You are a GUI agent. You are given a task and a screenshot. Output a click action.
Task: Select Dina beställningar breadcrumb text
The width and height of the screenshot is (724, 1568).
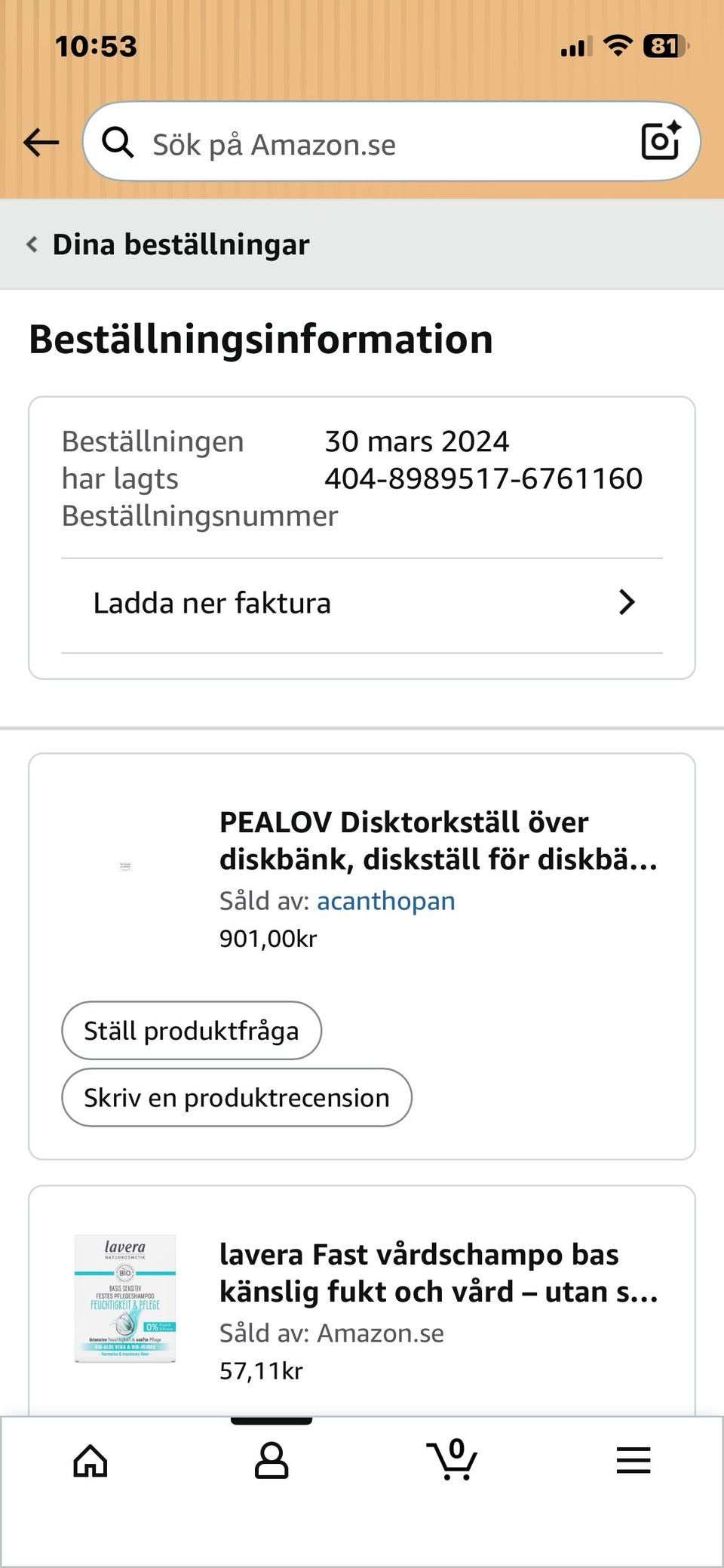click(181, 244)
